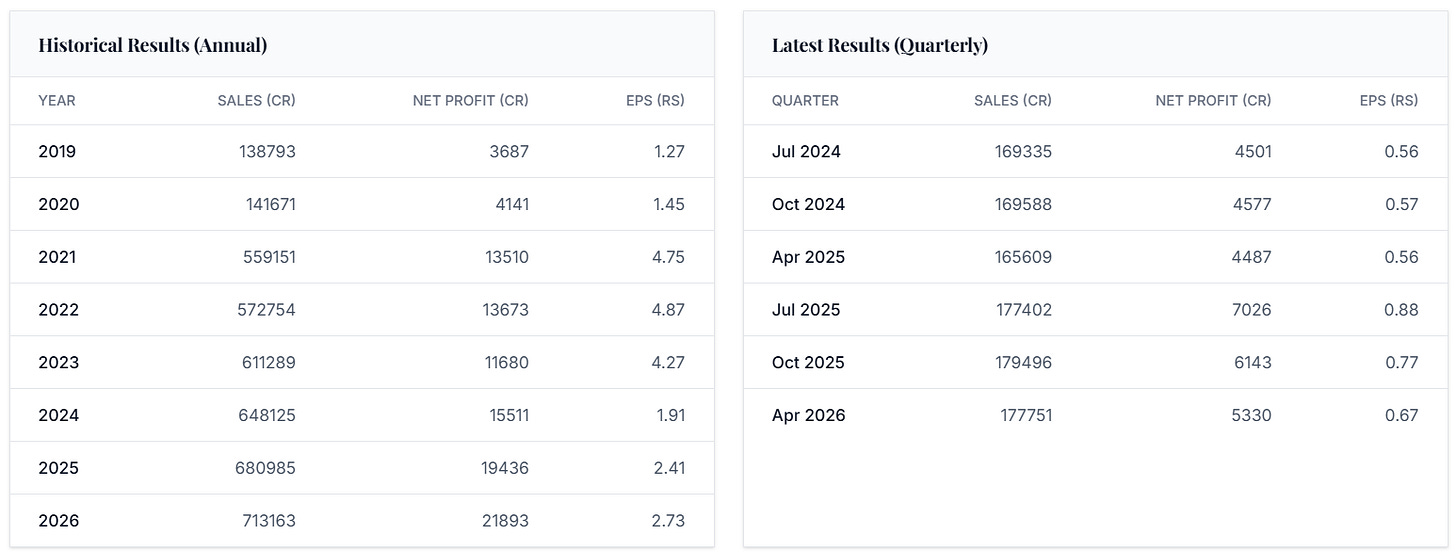Click the Oct 2025 sales value 179496

click(x=1024, y=363)
